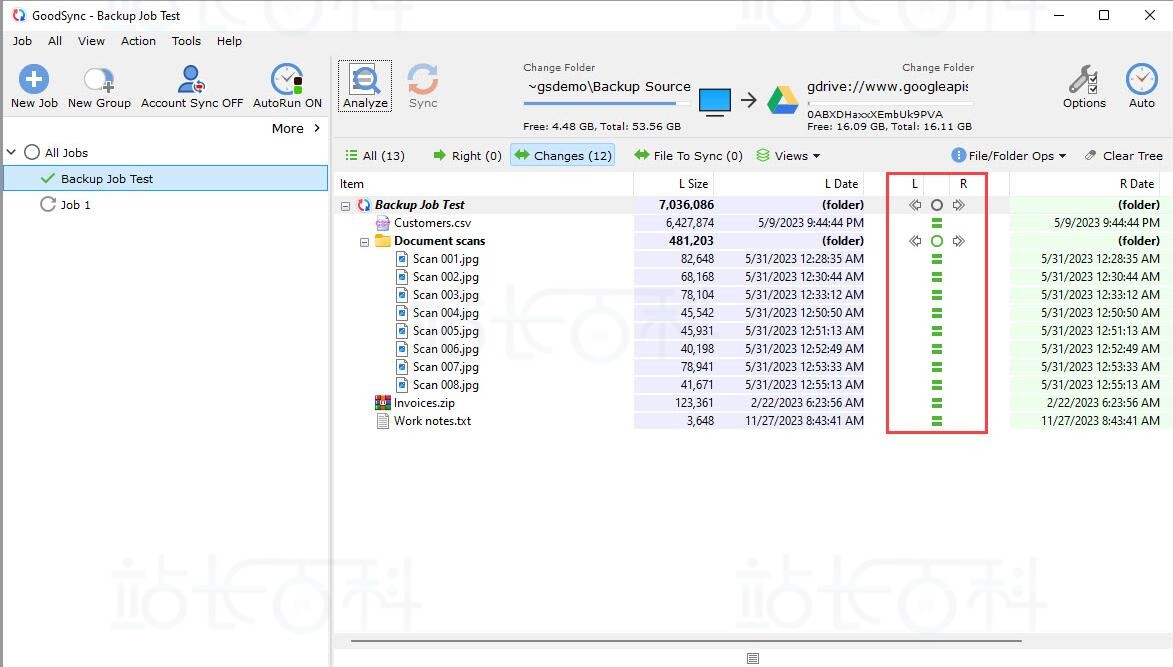
Task: Show the Changes (12) filter
Action: [x=563, y=156]
